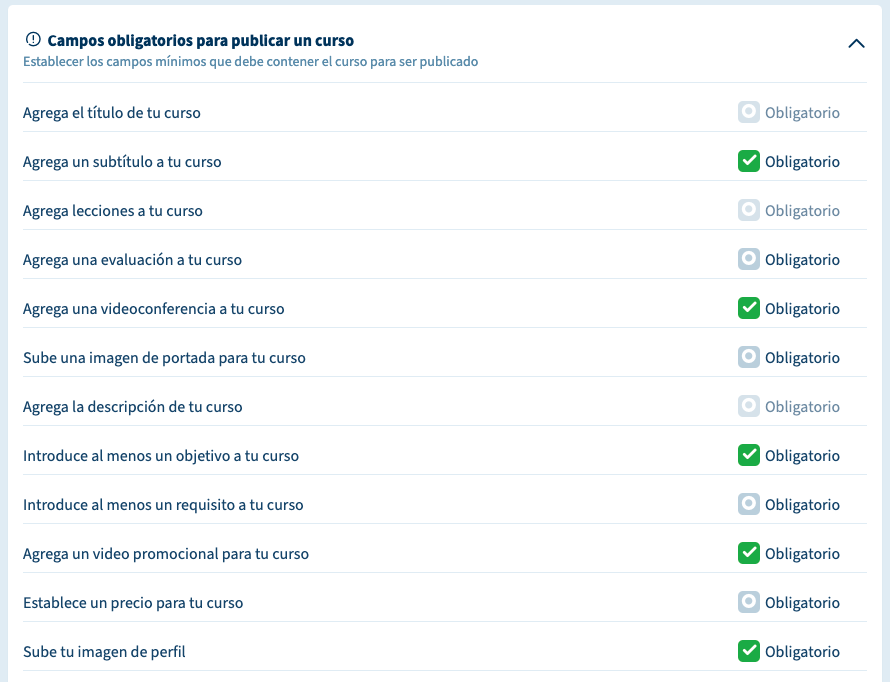Select row text Agrega lecciones a tu curso
Viewport: 890px width, 682px height.
[x=113, y=211]
